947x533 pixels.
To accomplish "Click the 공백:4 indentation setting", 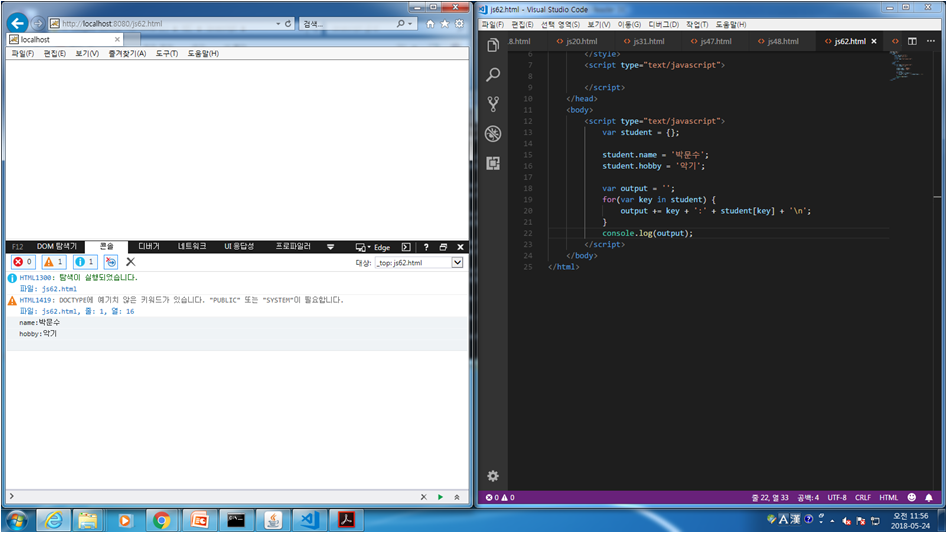I will [807, 497].
